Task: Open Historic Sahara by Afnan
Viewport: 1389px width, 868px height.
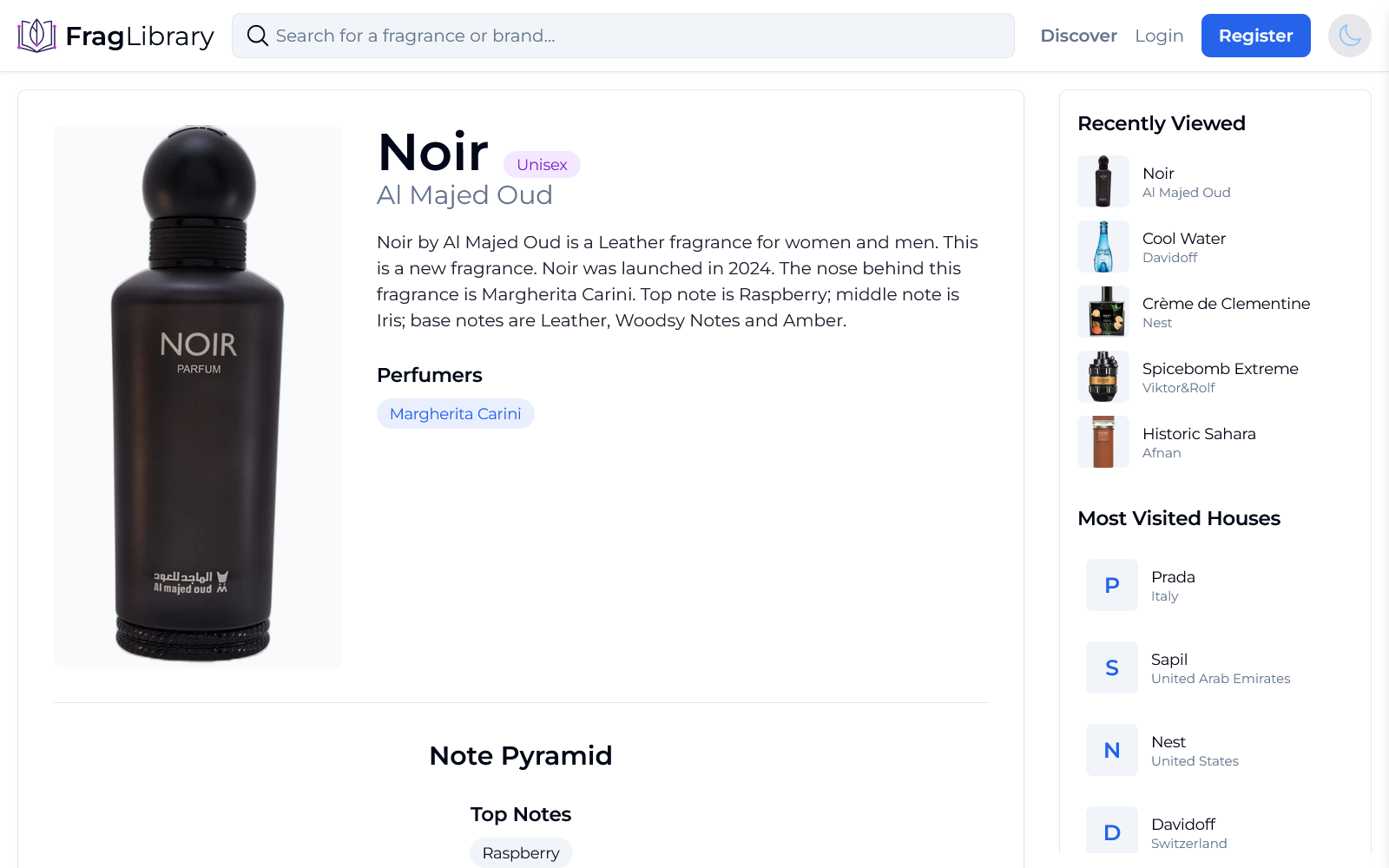Action: [x=1199, y=434]
